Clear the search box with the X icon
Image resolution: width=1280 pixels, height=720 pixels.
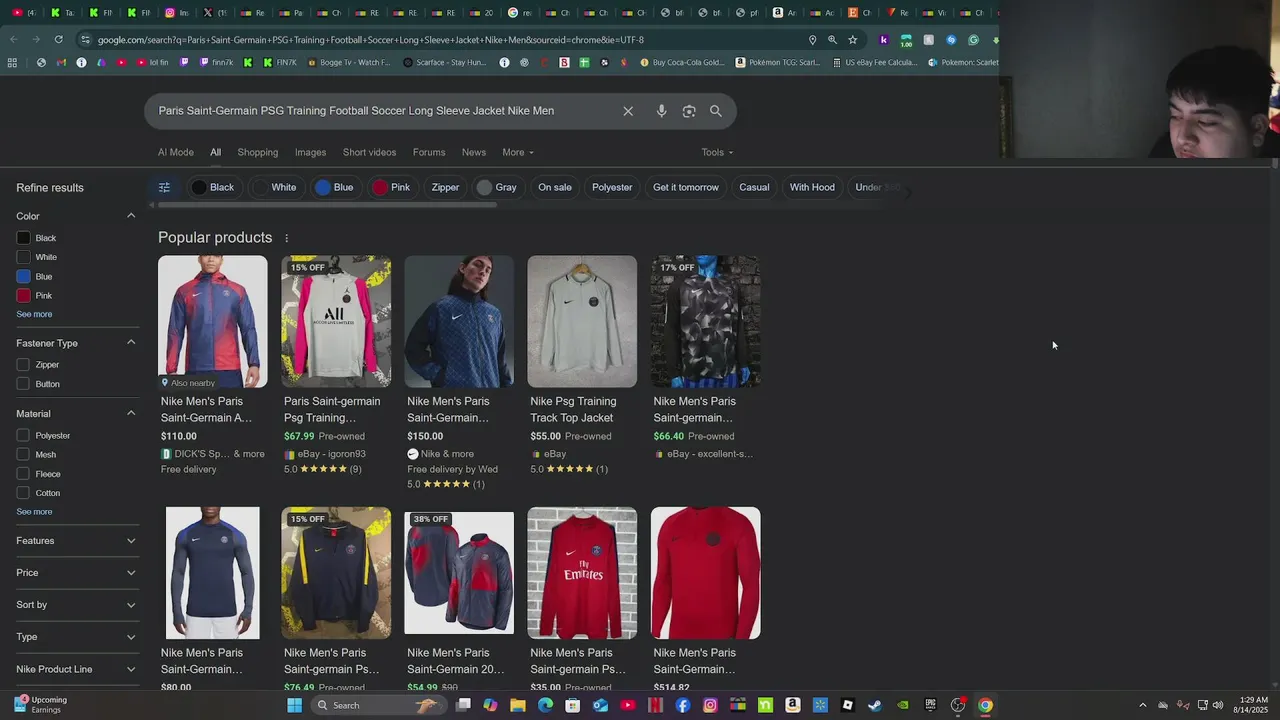[628, 111]
